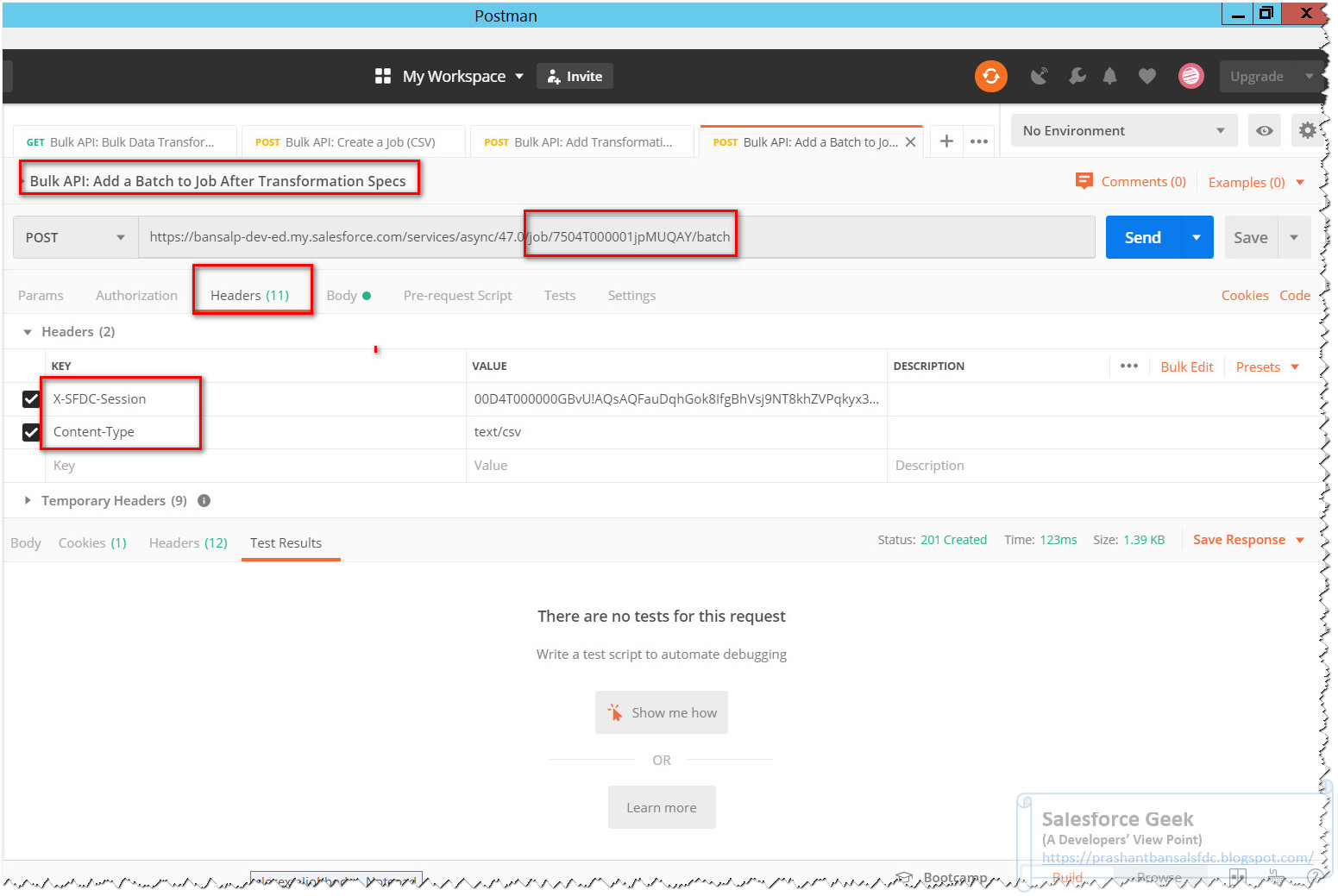Click the environment quick look eye icon
1338x896 pixels.
click(x=1264, y=131)
